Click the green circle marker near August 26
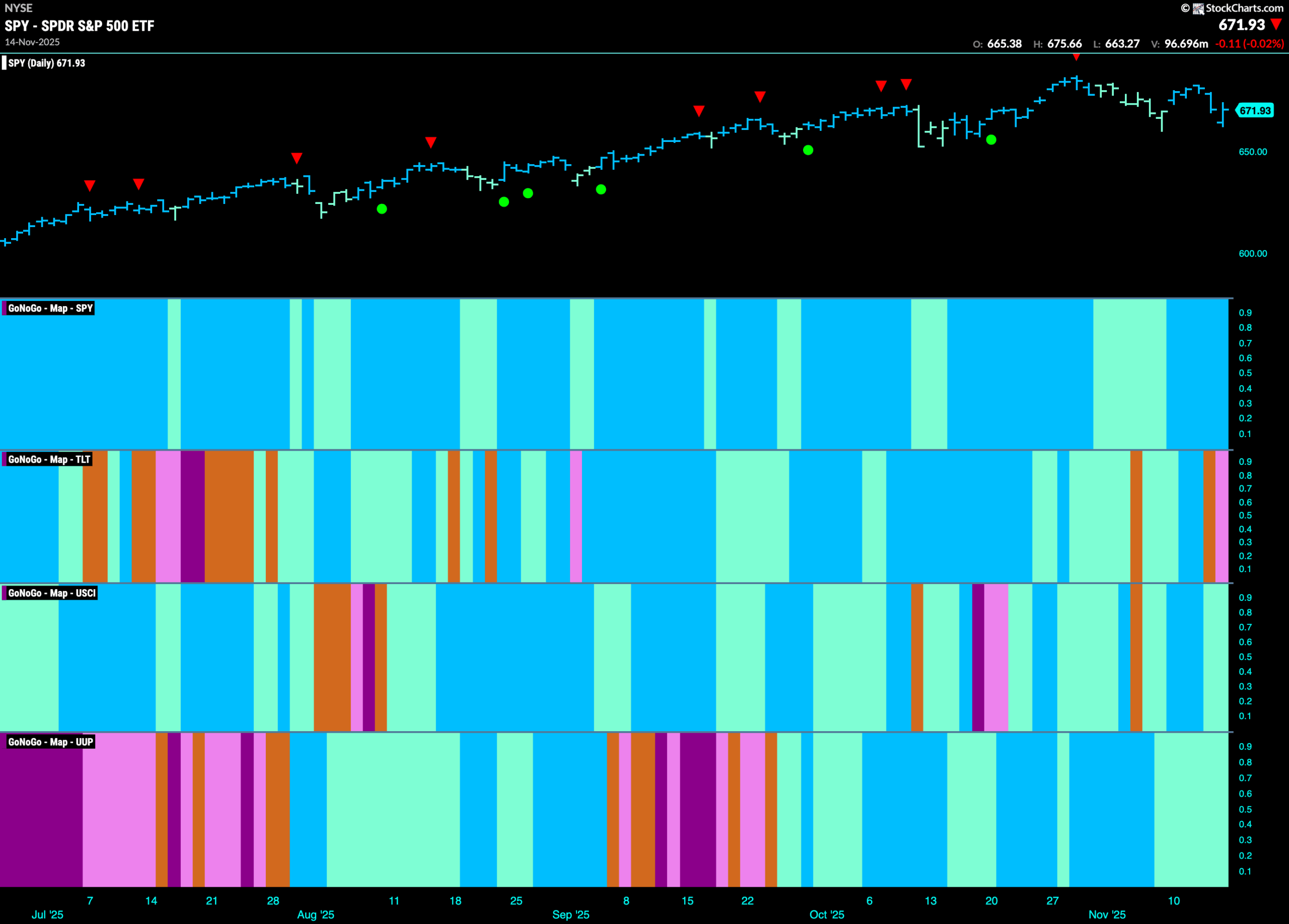1289x924 pixels. coord(528,193)
